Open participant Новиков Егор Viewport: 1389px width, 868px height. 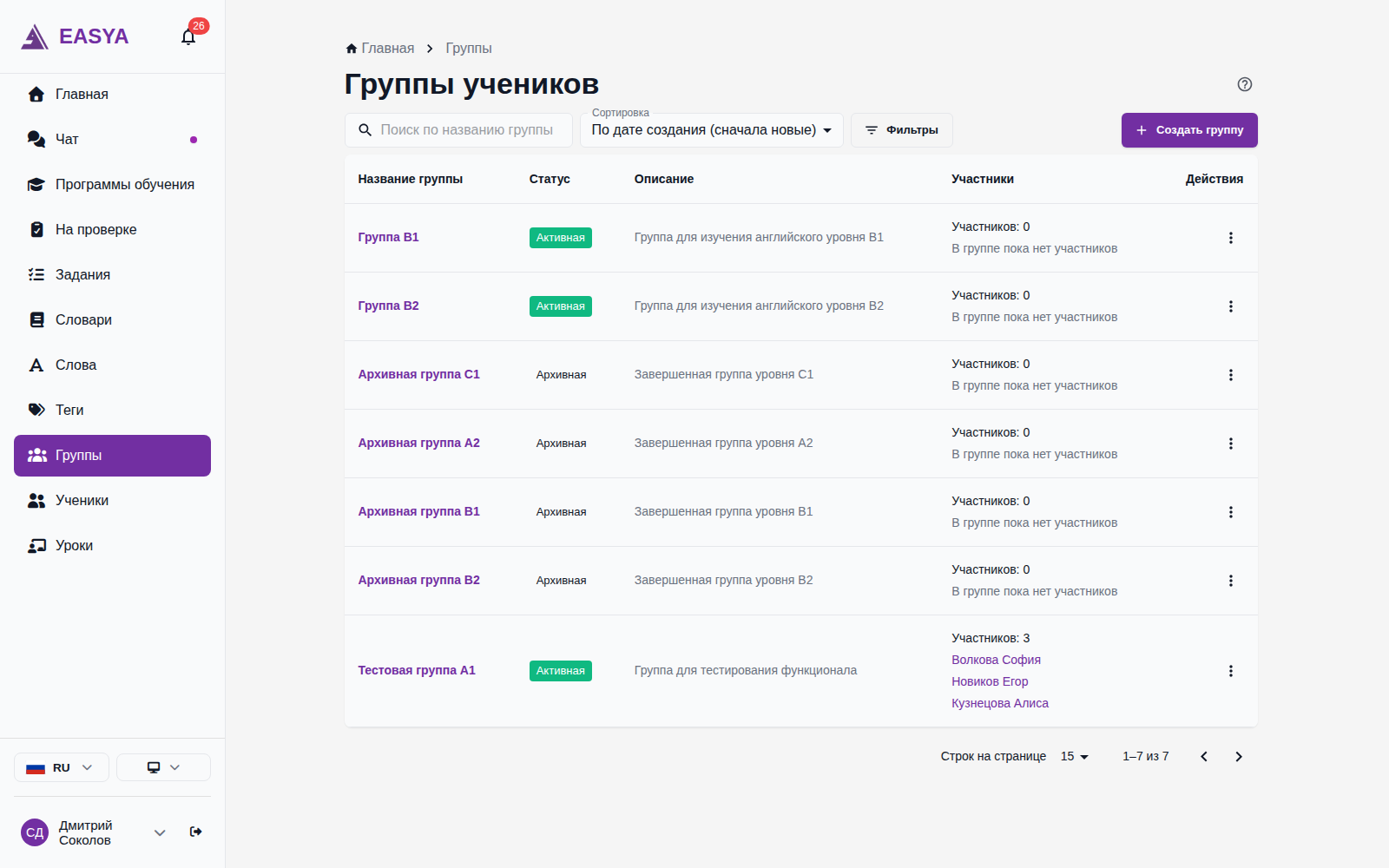[990, 681]
